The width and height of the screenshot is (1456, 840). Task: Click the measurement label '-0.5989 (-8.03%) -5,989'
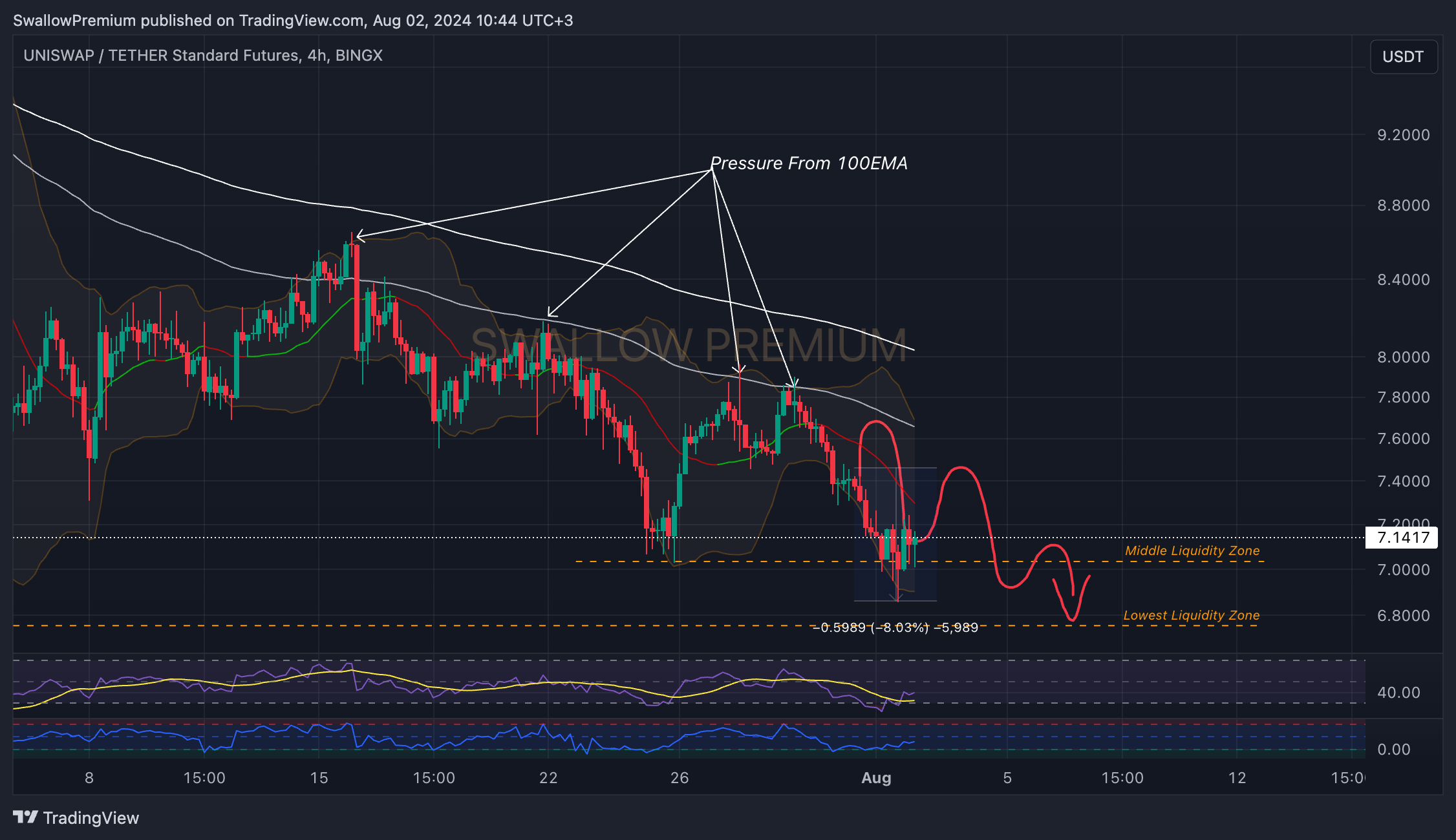pos(895,627)
